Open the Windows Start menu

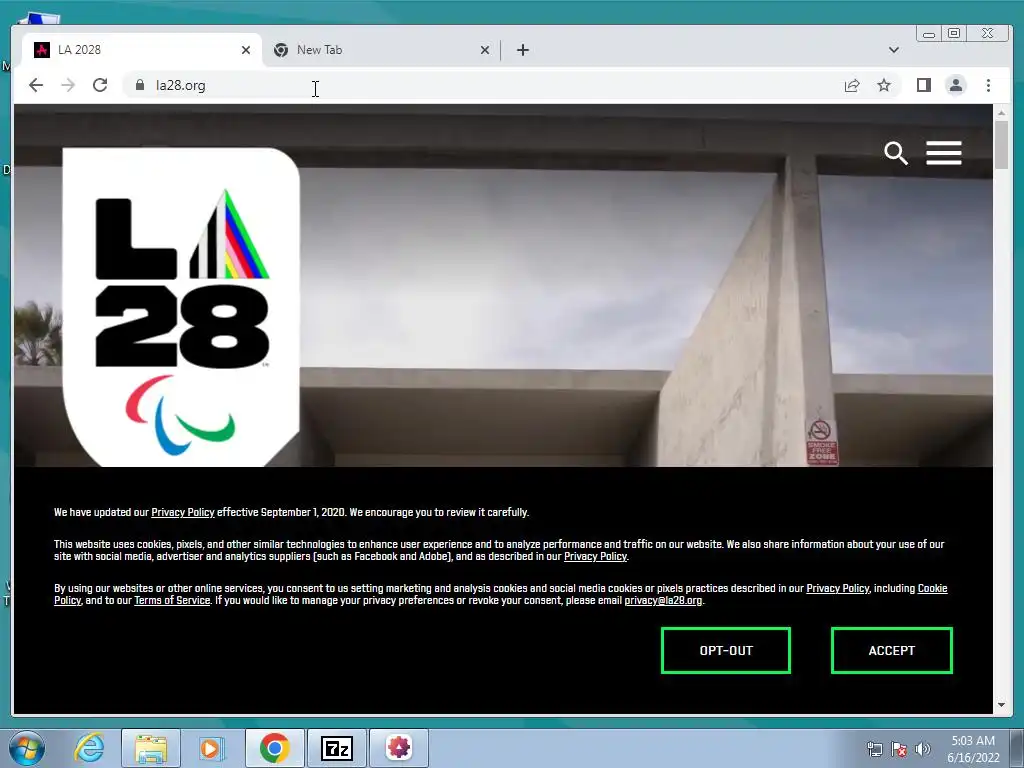click(27, 748)
